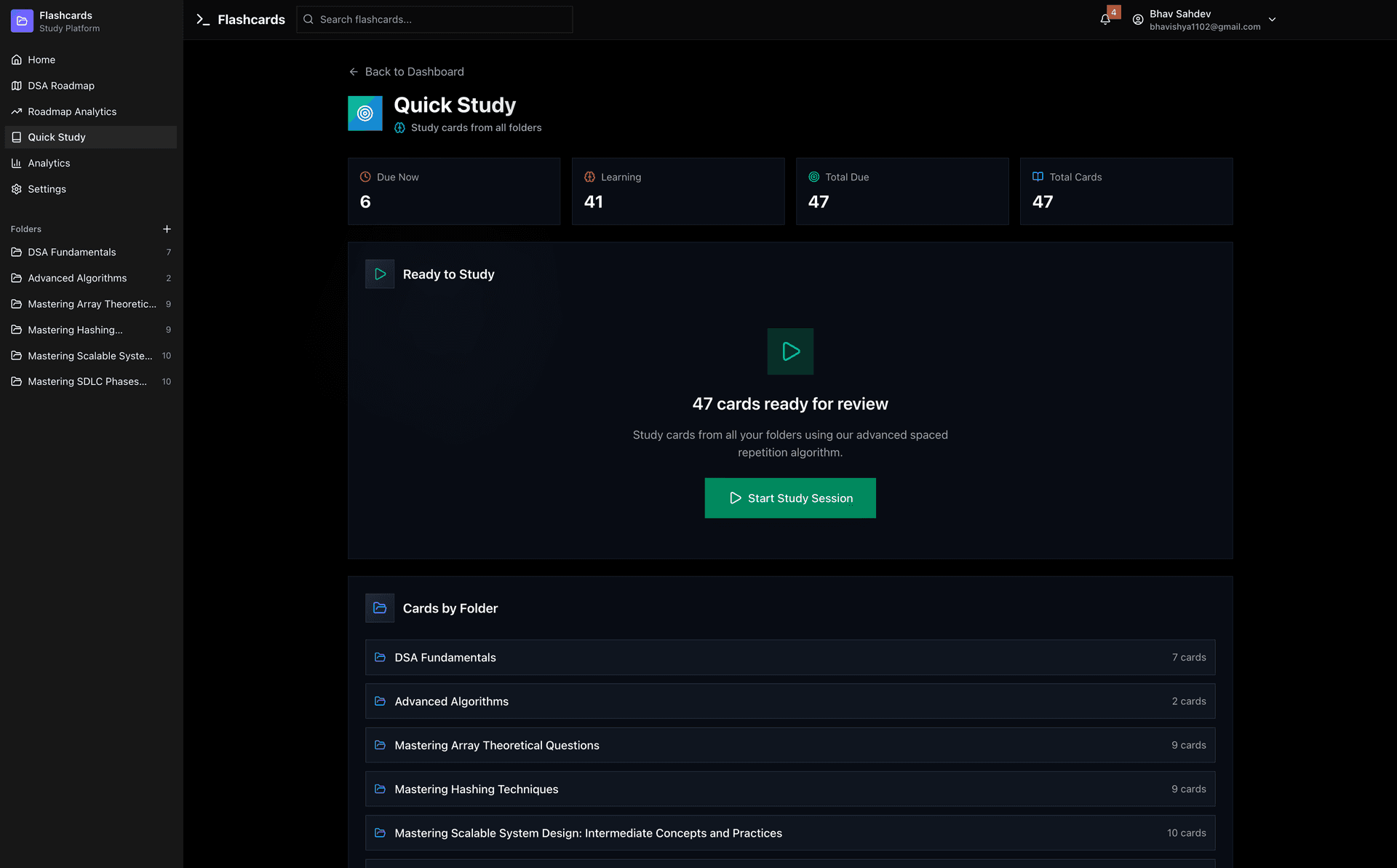Click the user profile avatar icon
This screenshot has height=868, width=1397.
1138,20
